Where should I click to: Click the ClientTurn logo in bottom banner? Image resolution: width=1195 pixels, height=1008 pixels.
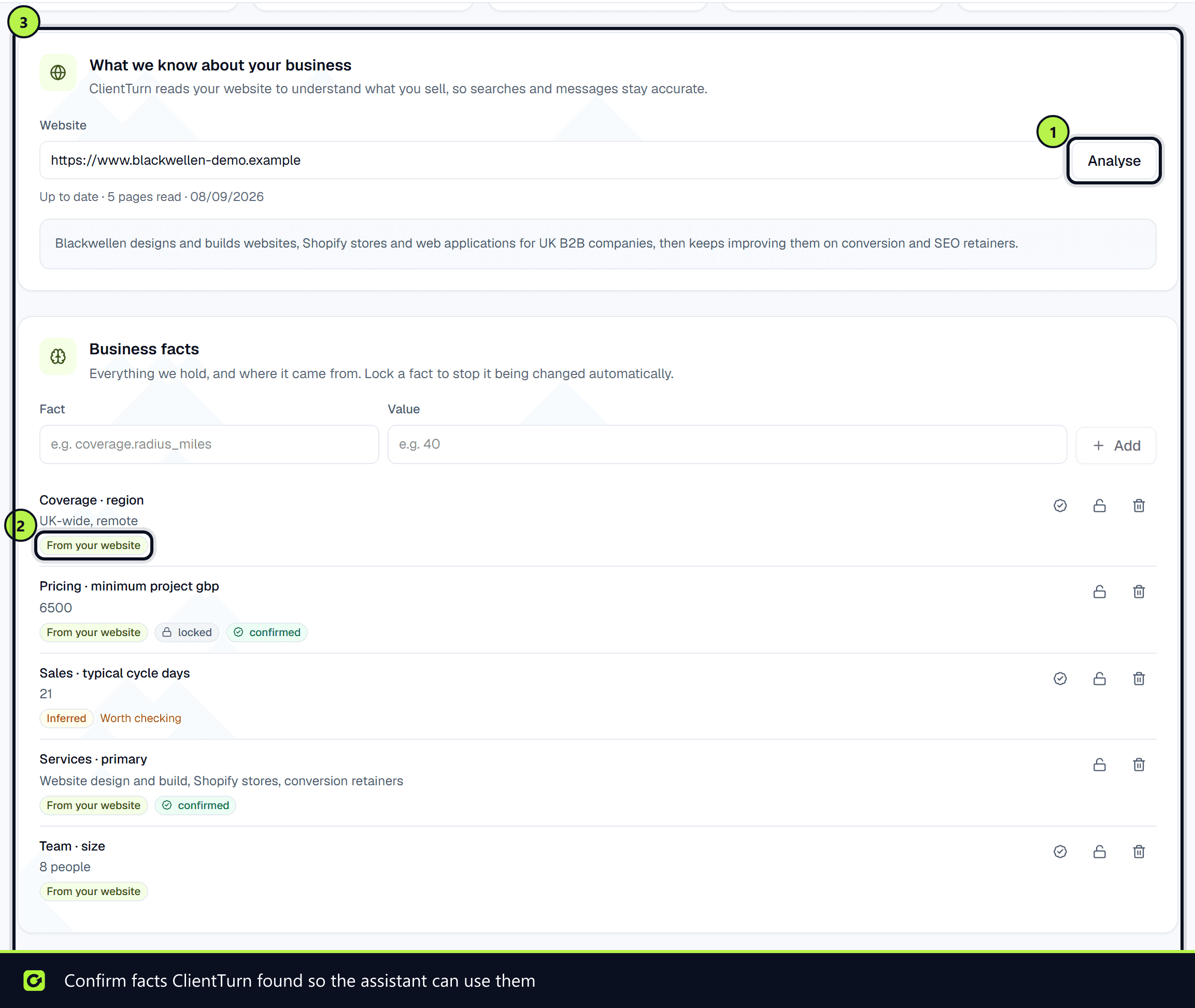click(34, 981)
